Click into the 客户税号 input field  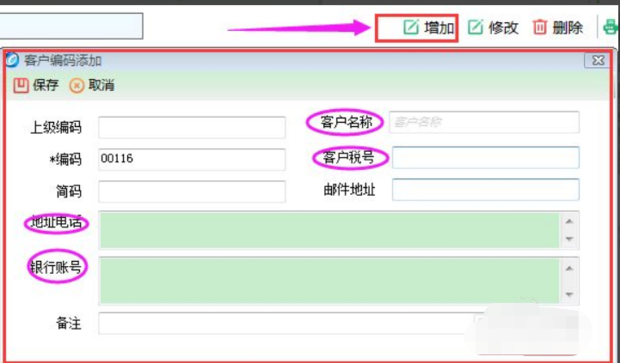(x=486, y=157)
